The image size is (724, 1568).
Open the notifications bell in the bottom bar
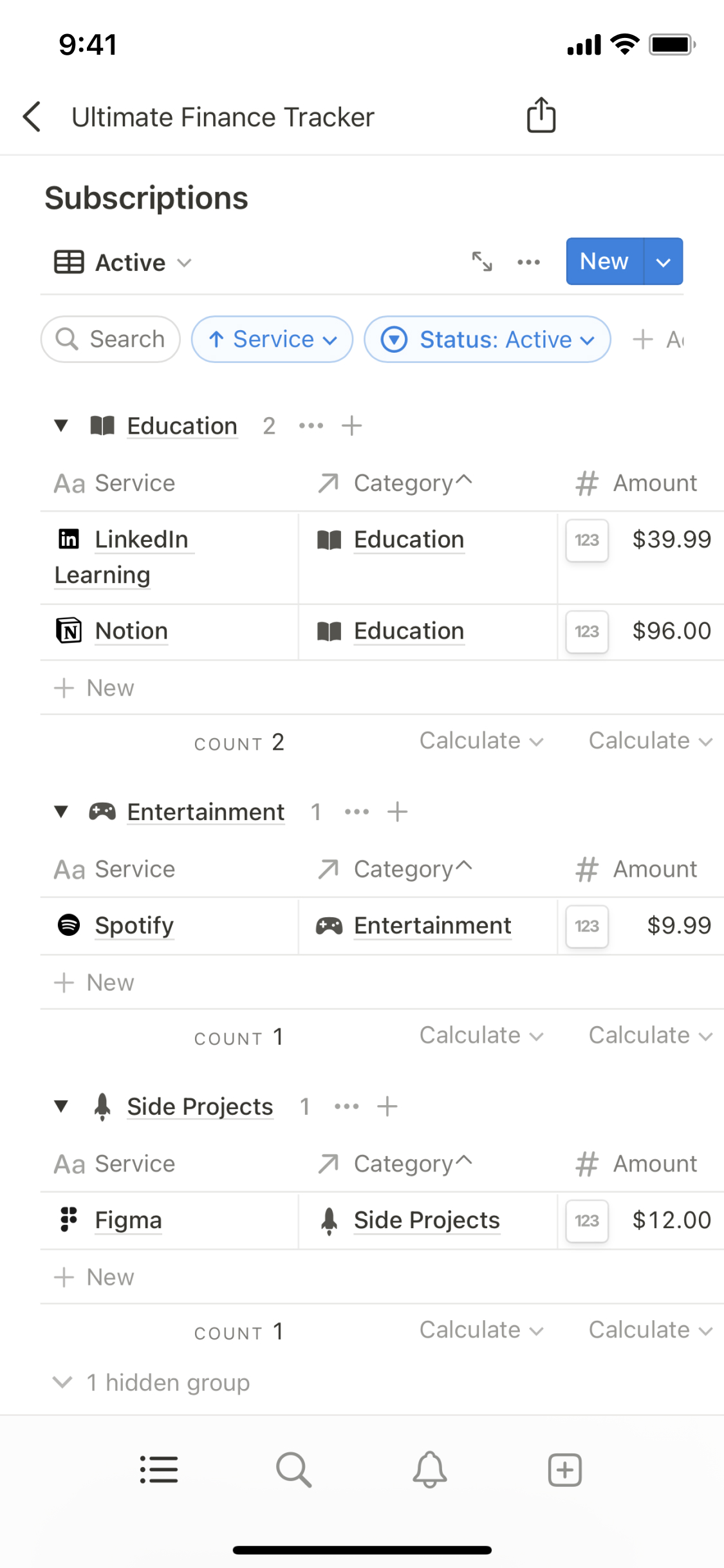point(429,1470)
